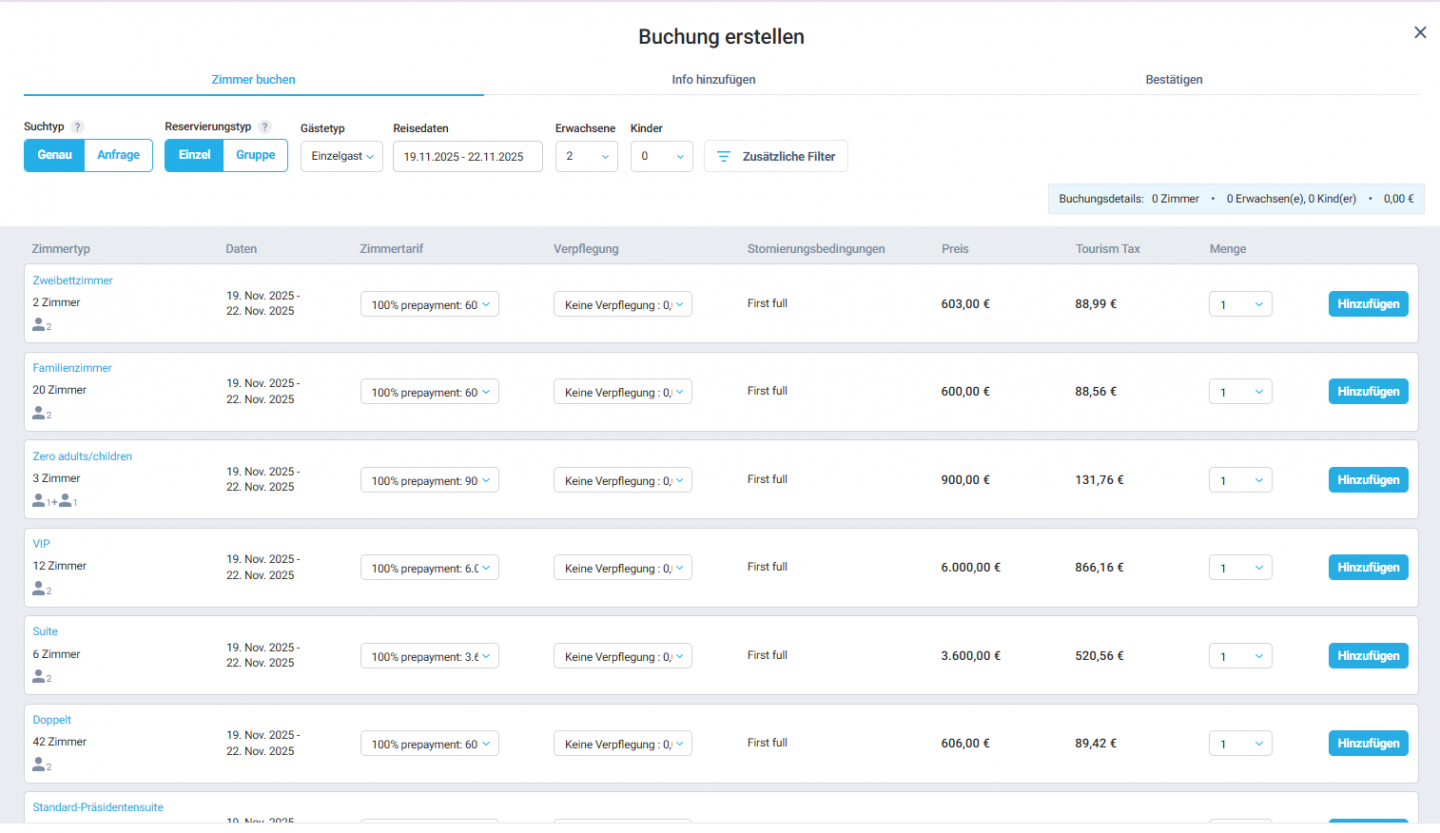Open the Suchtyp help tooltip icon

coord(75,126)
